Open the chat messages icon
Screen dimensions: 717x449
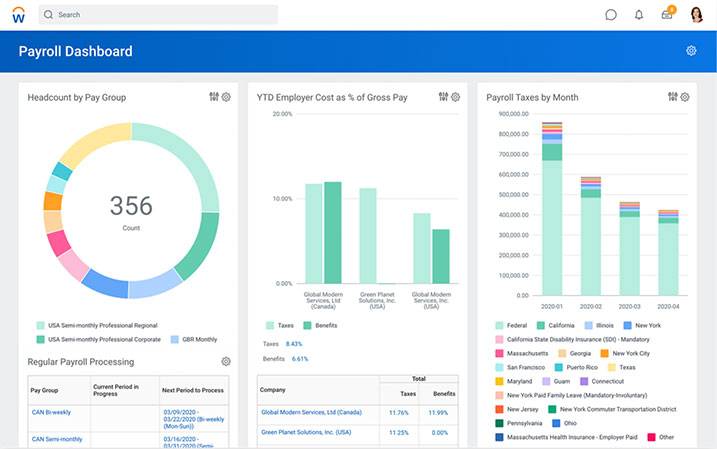tap(611, 15)
